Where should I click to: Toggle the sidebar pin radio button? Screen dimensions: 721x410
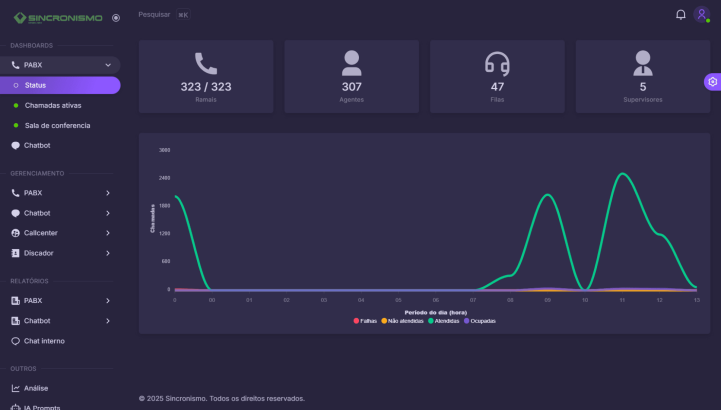pyautogui.click(x=116, y=17)
